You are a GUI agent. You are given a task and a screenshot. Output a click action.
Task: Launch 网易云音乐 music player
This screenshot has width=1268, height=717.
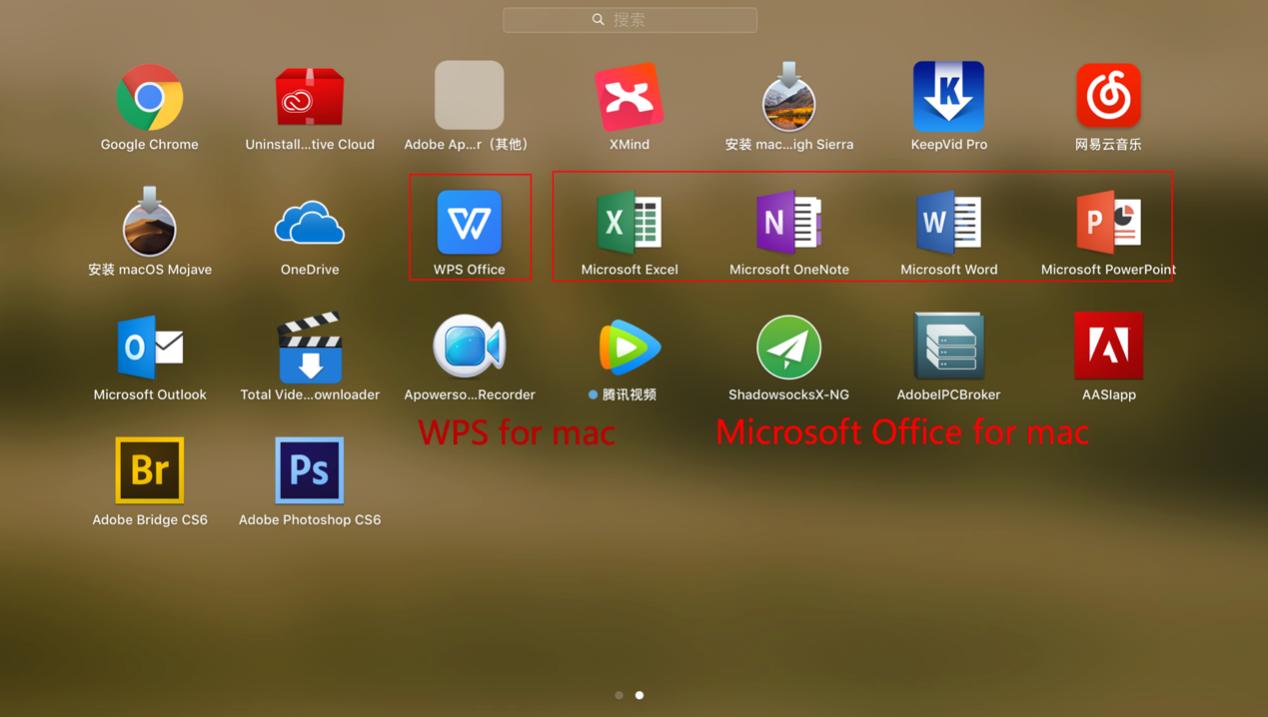click(1108, 95)
